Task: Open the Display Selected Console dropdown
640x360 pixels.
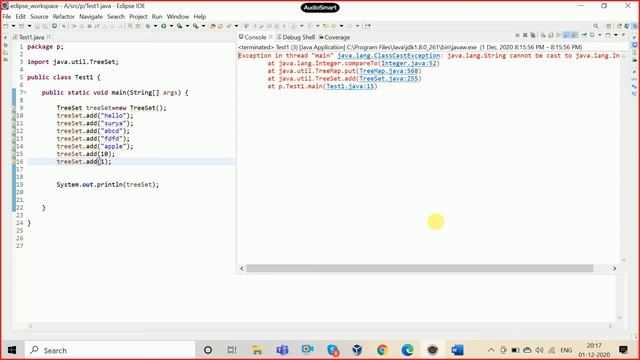Action: click(x=600, y=35)
